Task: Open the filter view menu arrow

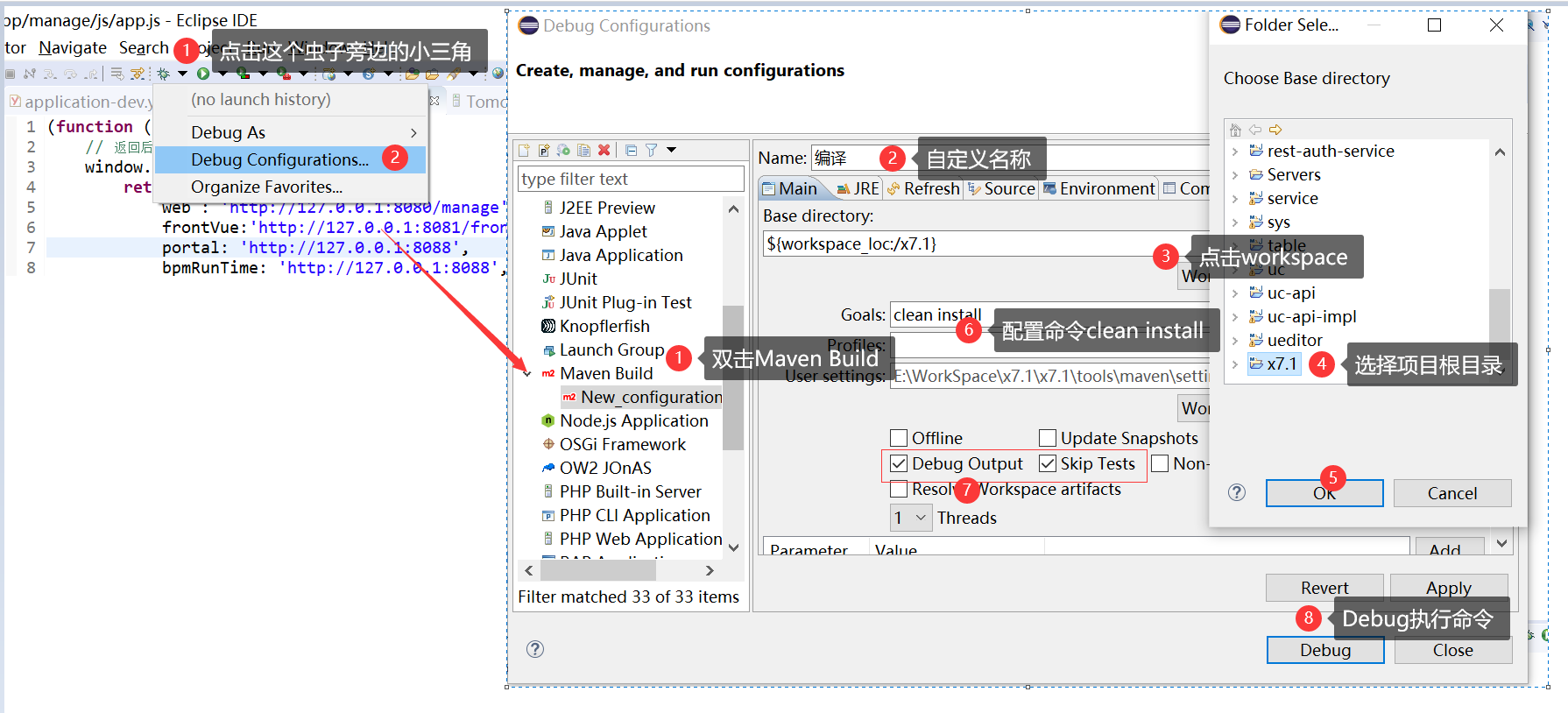Action: [x=672, y=151]
